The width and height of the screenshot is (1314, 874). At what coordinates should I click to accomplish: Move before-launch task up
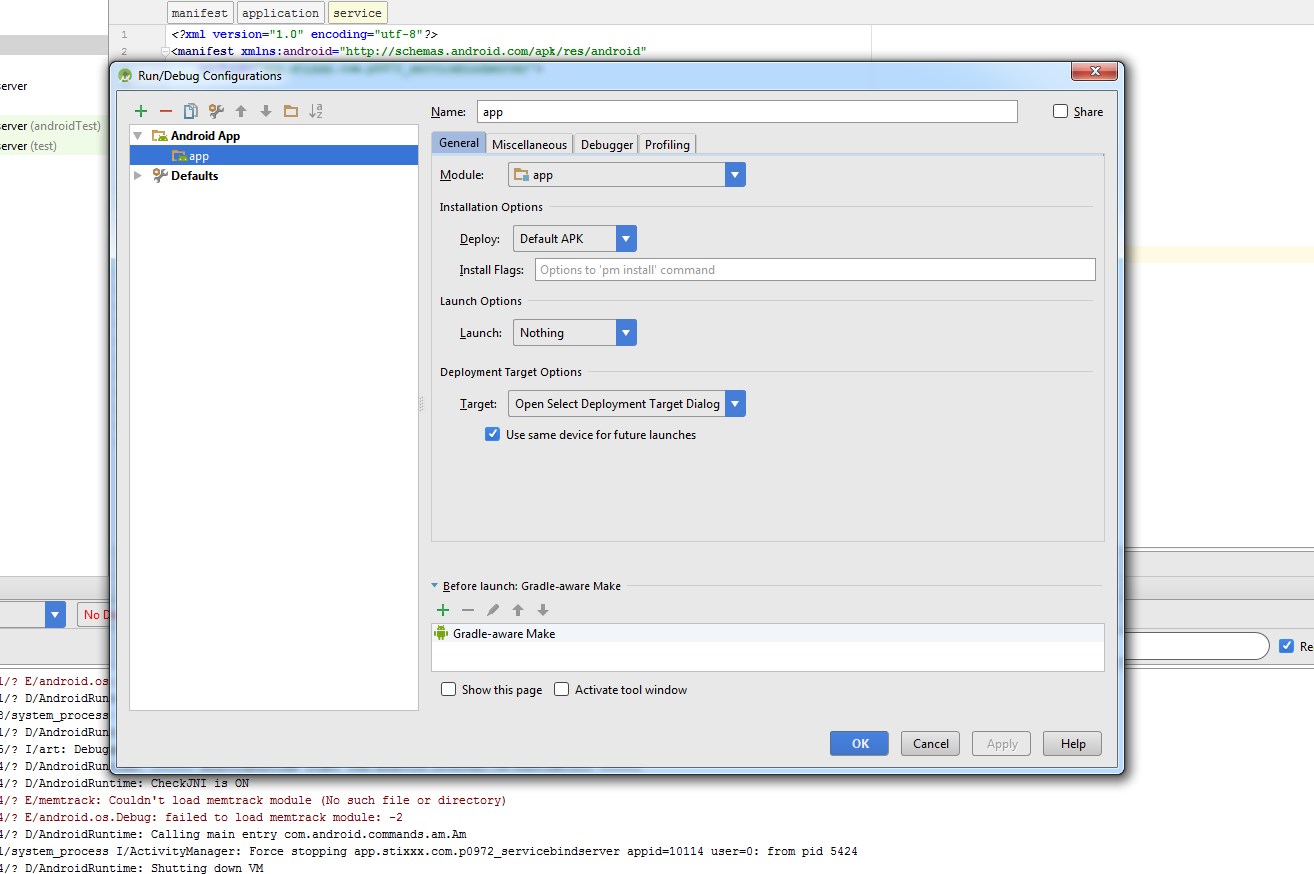pos(518,610)
